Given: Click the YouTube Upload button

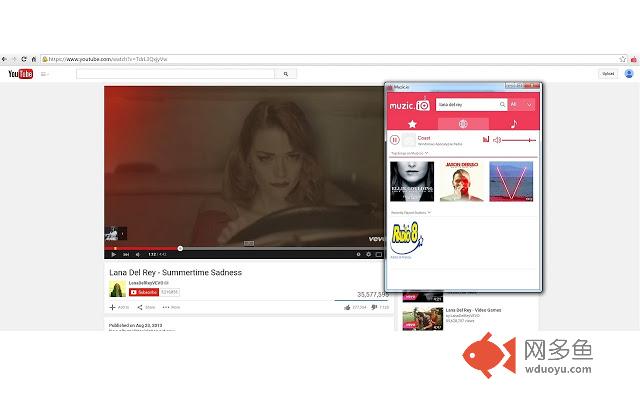Looking at the screenshot, I should pos(608,74).
